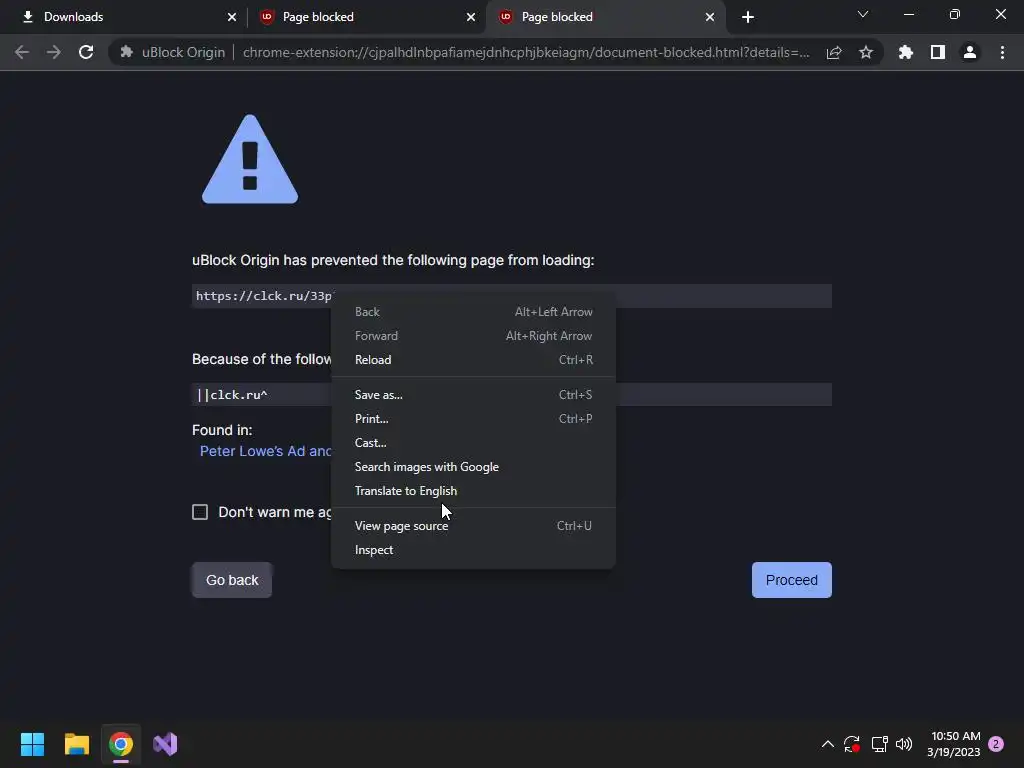Image resolution: width=1024 pixels, height=768 pixels.
Task: Open File Explorer from taskbar
Action: point(77,744)
